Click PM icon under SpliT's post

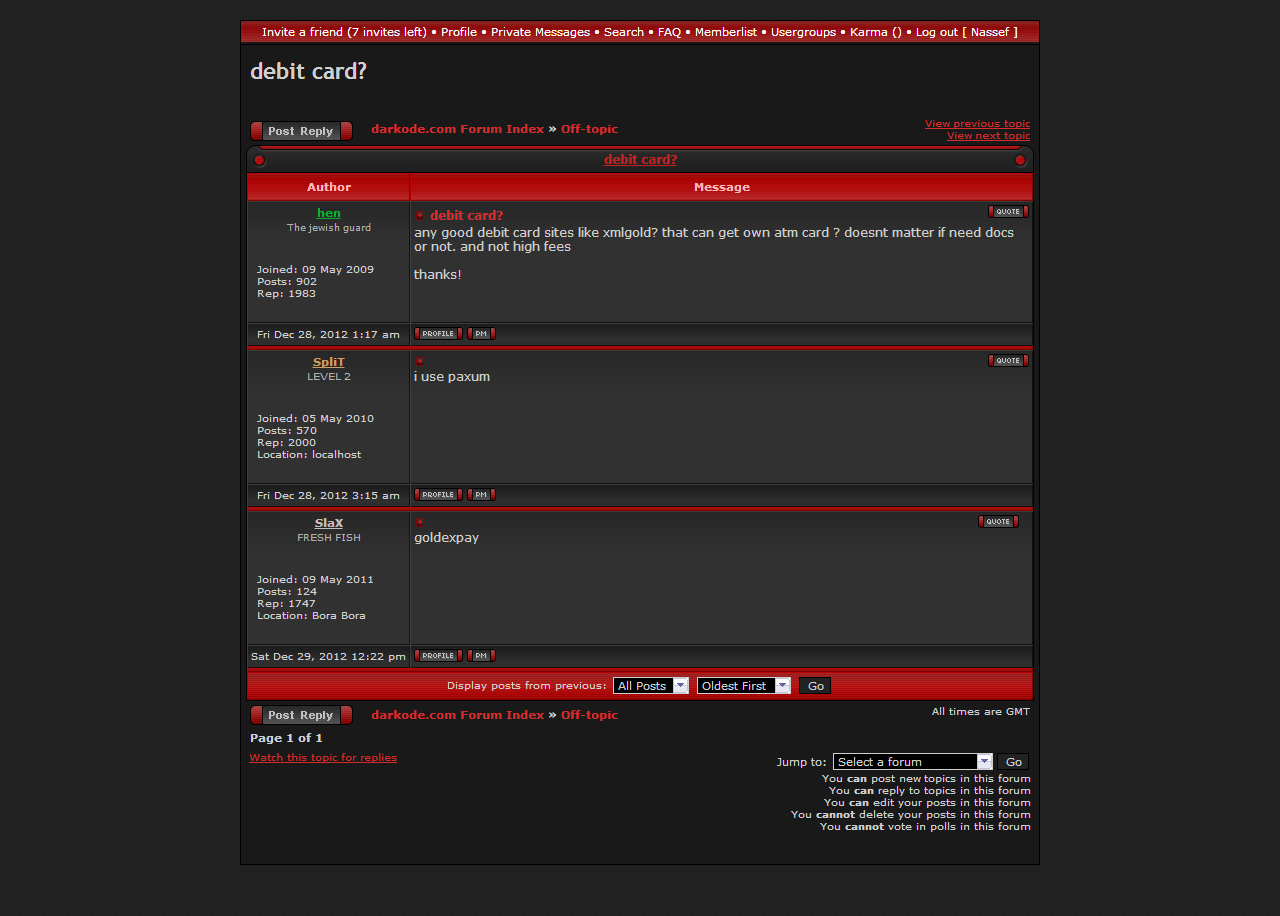coord(481,495)
